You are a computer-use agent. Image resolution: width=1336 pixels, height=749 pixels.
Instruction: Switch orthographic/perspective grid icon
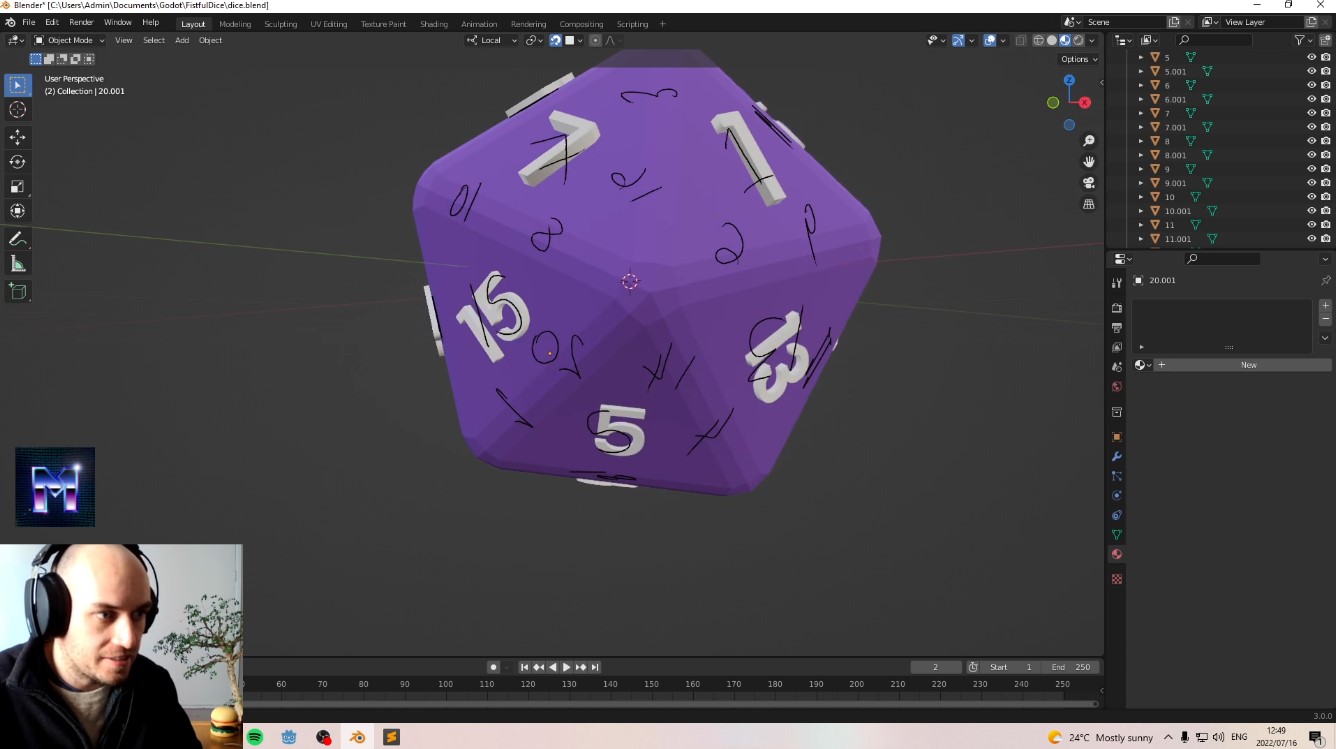pos(1089,204)
